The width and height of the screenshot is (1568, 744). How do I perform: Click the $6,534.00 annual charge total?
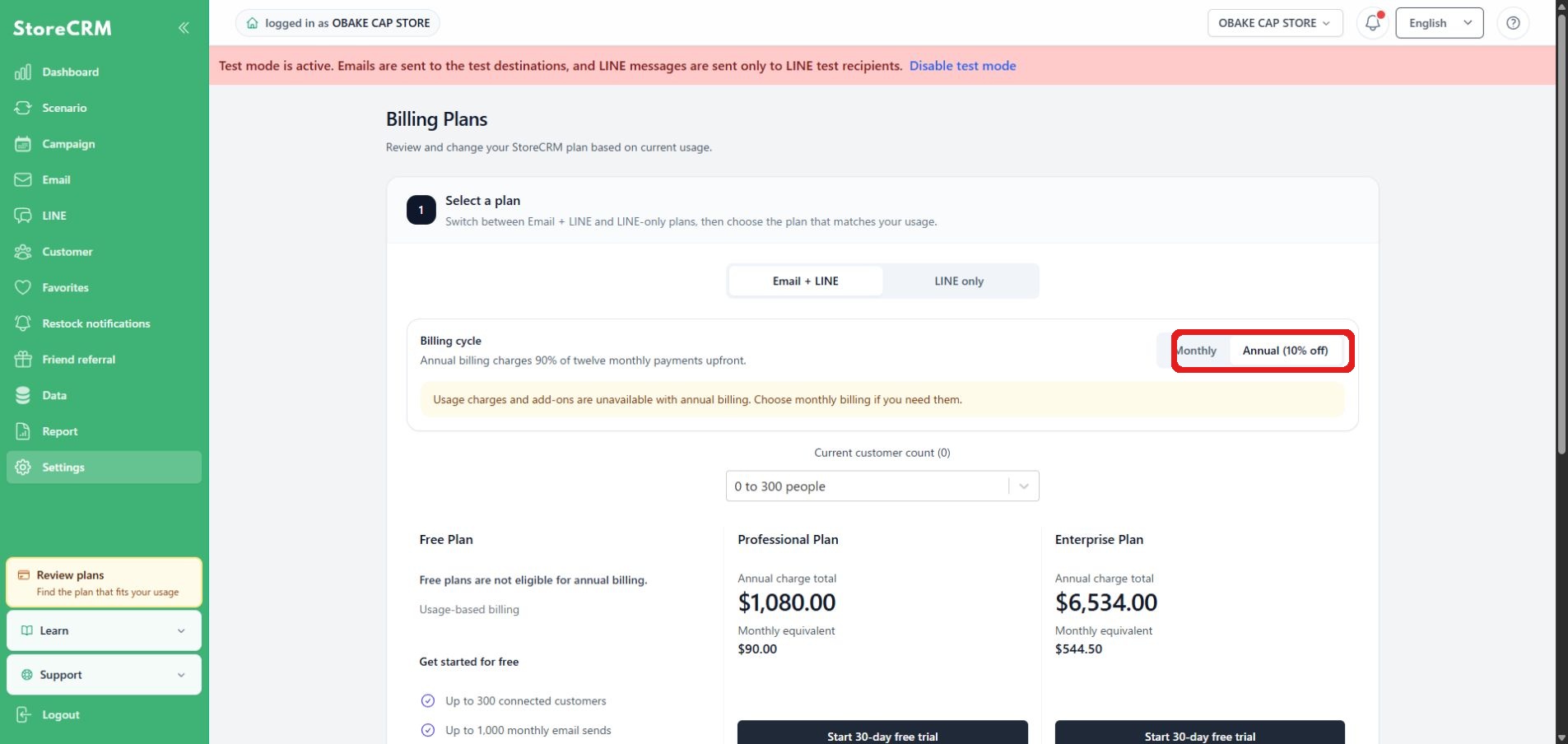pyautogui.click(x=1106, y=602)
